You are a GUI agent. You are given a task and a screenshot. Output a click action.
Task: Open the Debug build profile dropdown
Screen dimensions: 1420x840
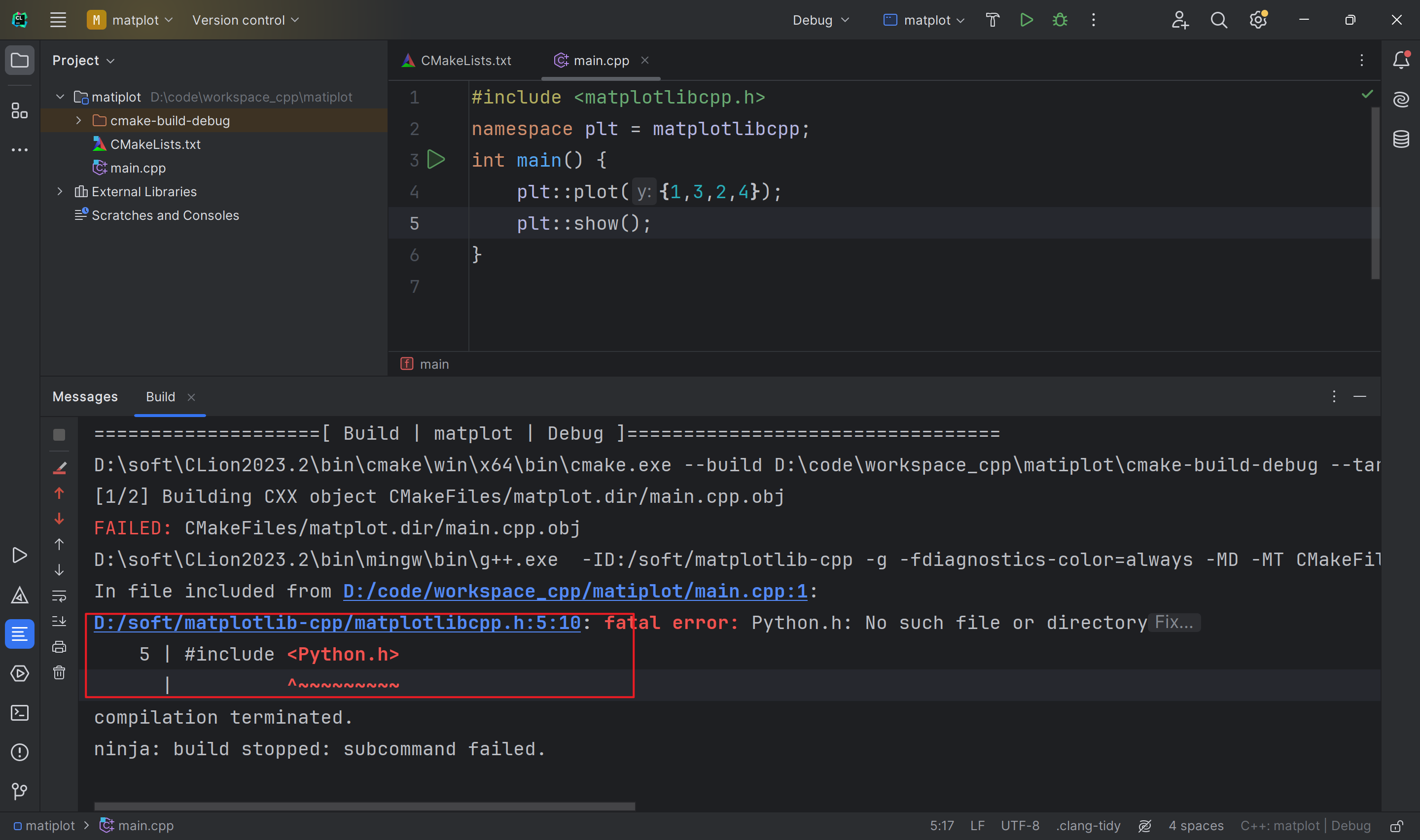point(820,20)
